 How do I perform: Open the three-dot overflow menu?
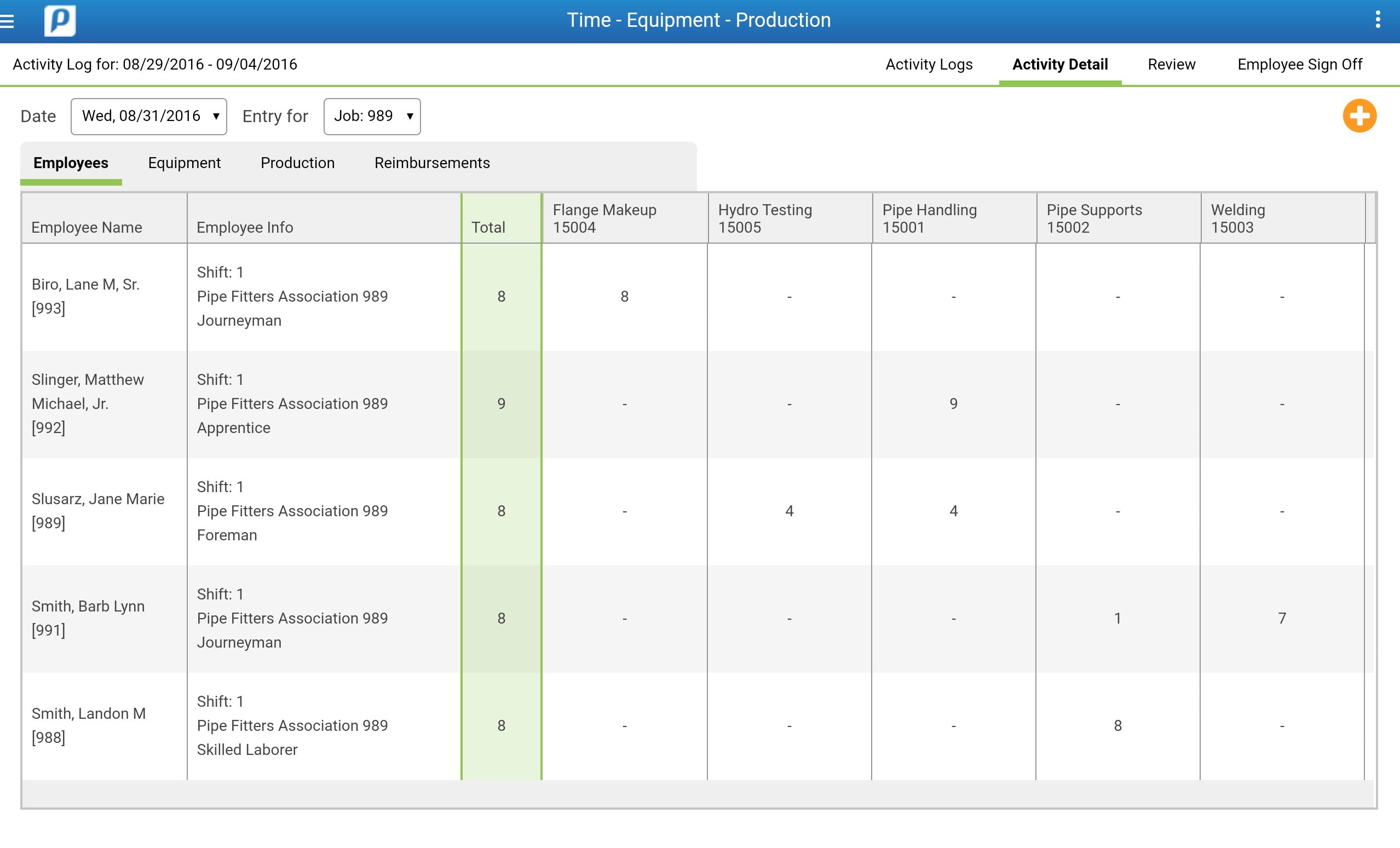(1377, 20)
